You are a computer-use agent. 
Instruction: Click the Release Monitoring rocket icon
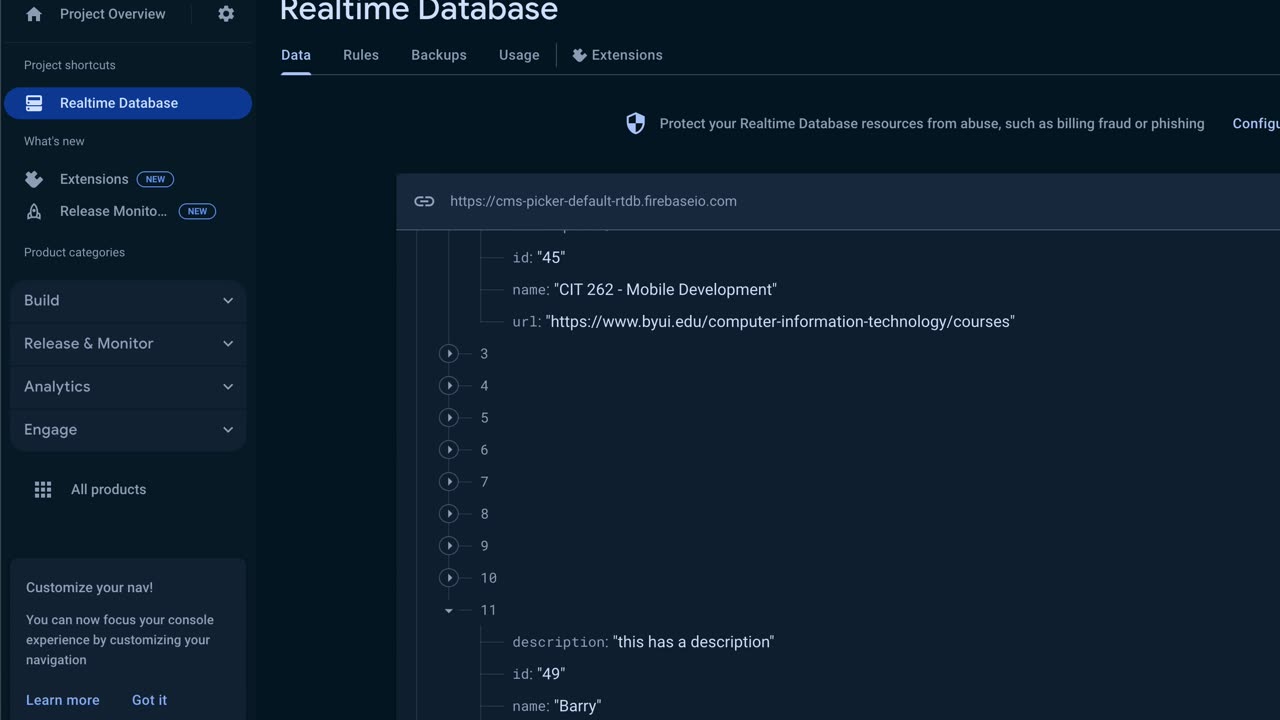pos(34,211)
